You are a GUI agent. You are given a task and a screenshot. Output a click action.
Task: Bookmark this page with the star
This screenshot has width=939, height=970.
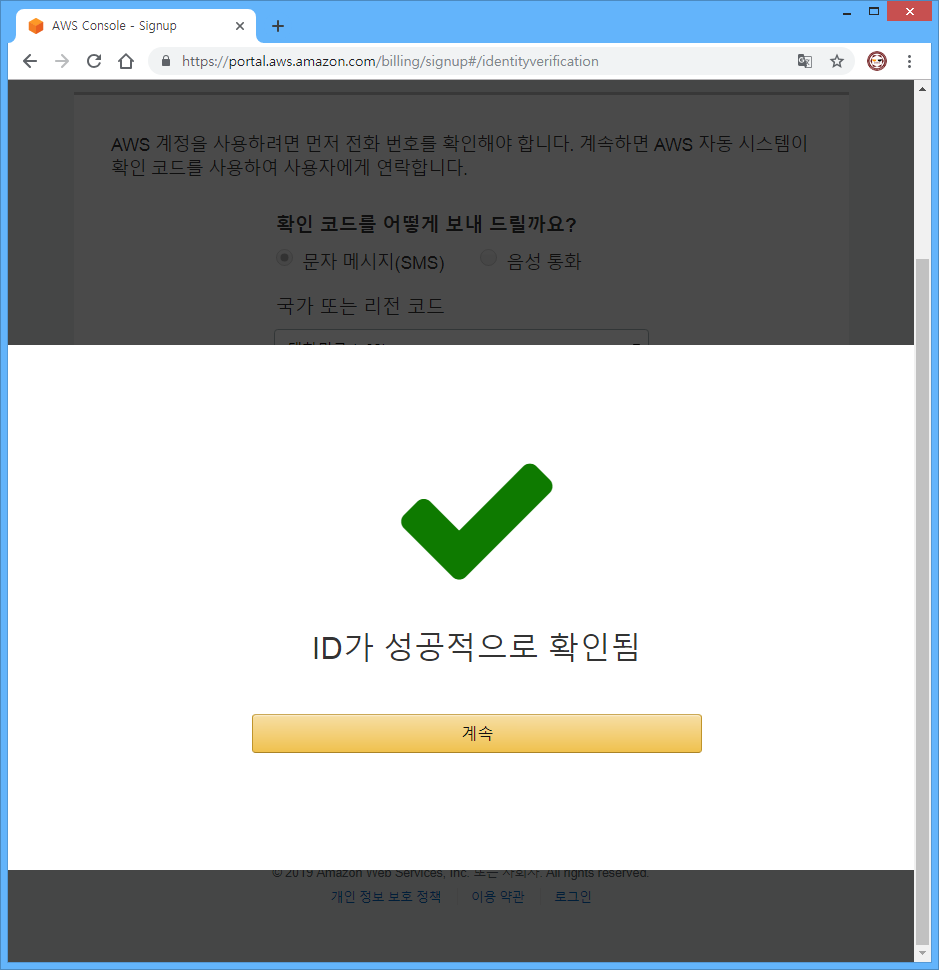[x=837, y=61]
